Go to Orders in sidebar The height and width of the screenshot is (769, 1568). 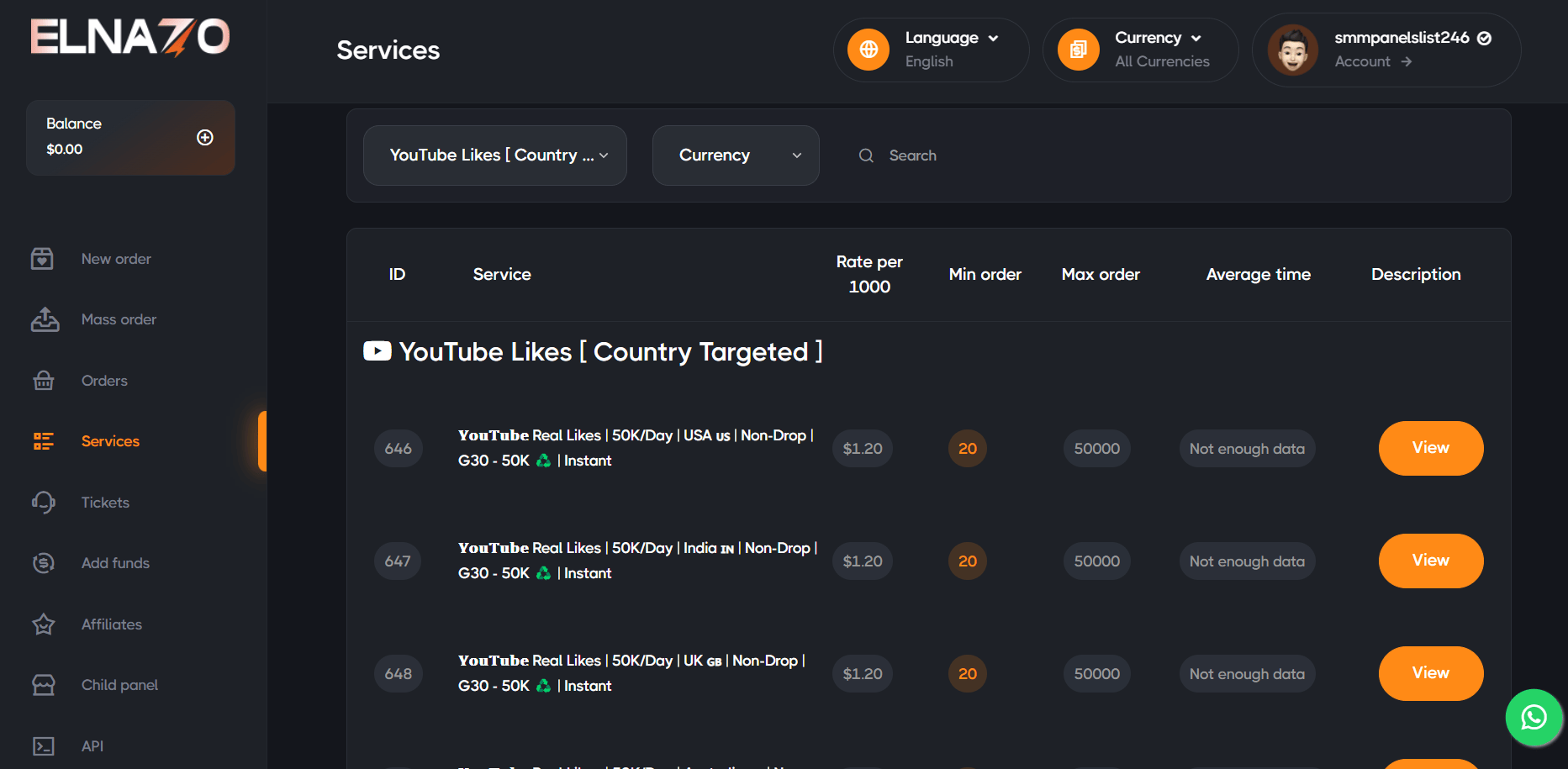104,381
